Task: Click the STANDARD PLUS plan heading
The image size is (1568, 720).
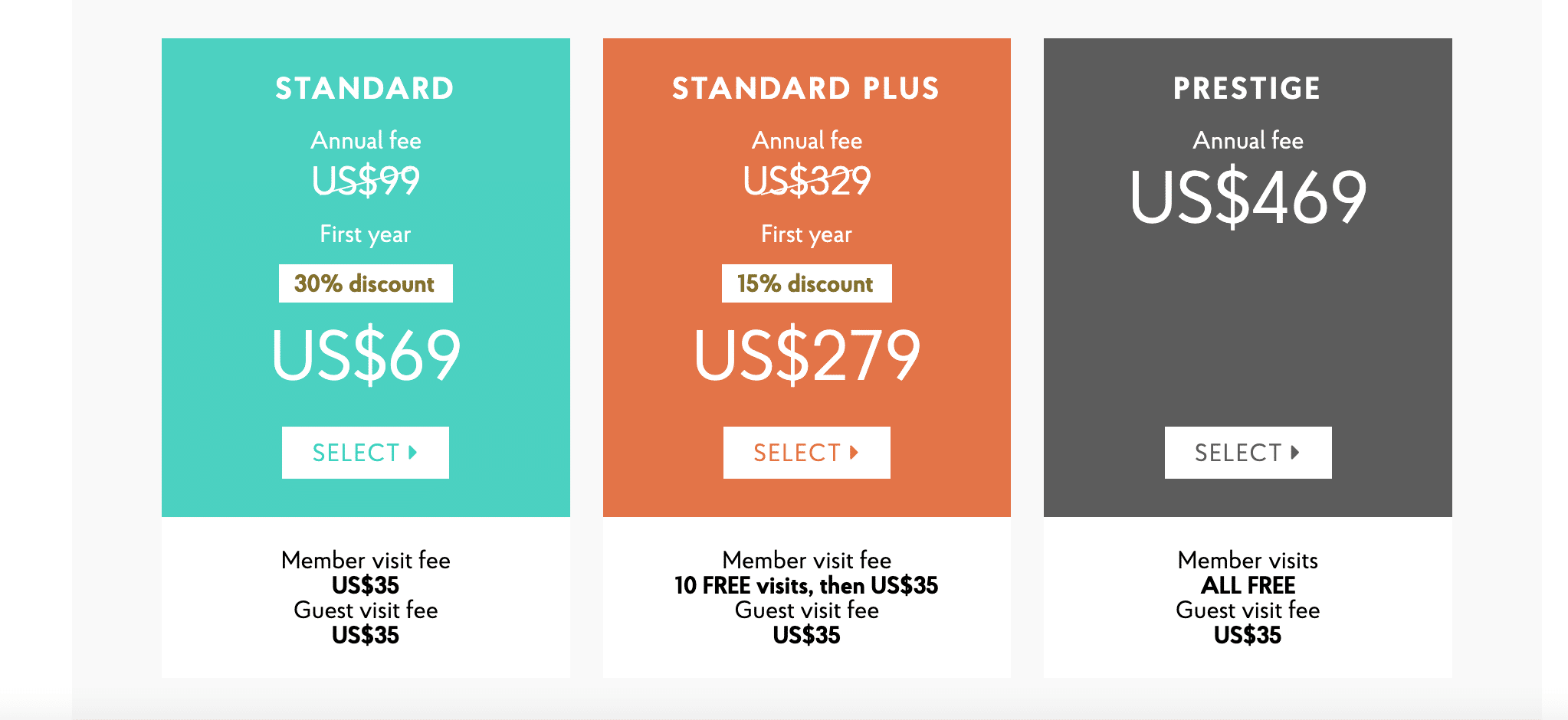Action: click(806, 88)
